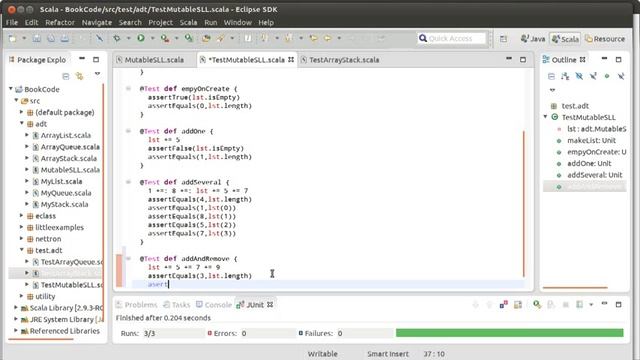640x360 pixels.
Task: Expand the nettron package
Action: pyautogui.click(x=22, y=238)
